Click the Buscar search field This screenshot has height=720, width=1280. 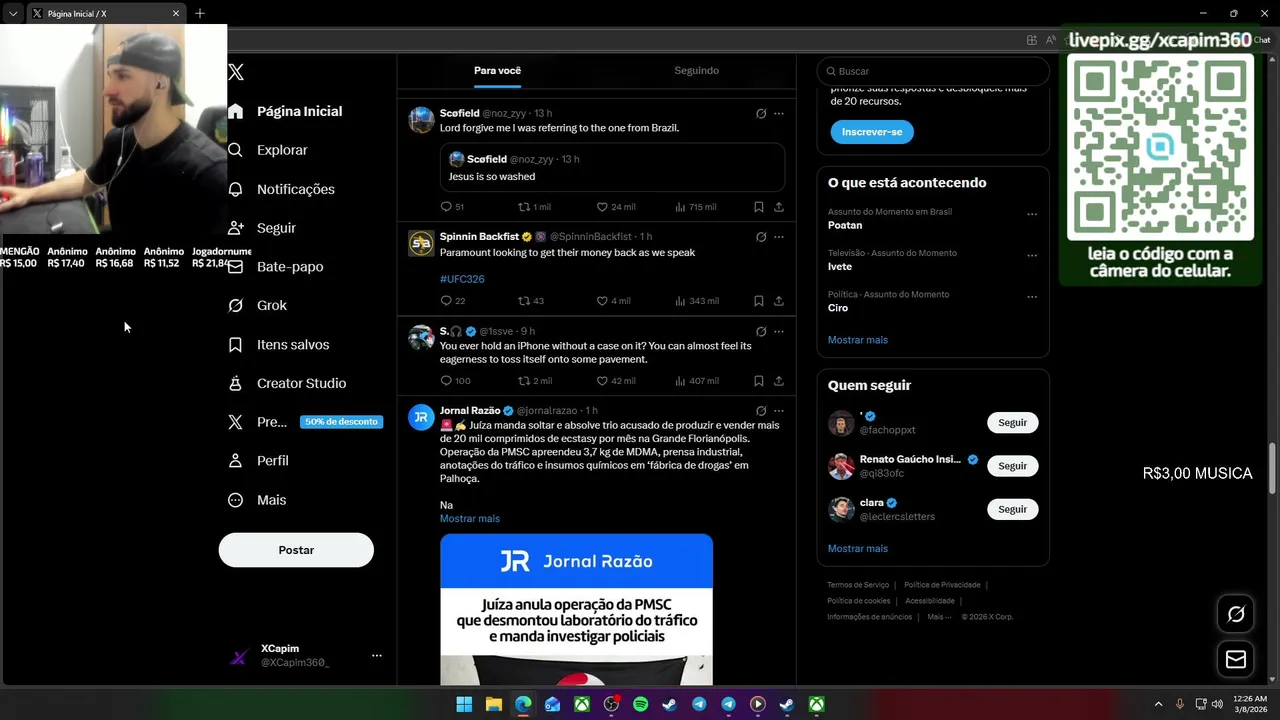[x=933, y=71]
